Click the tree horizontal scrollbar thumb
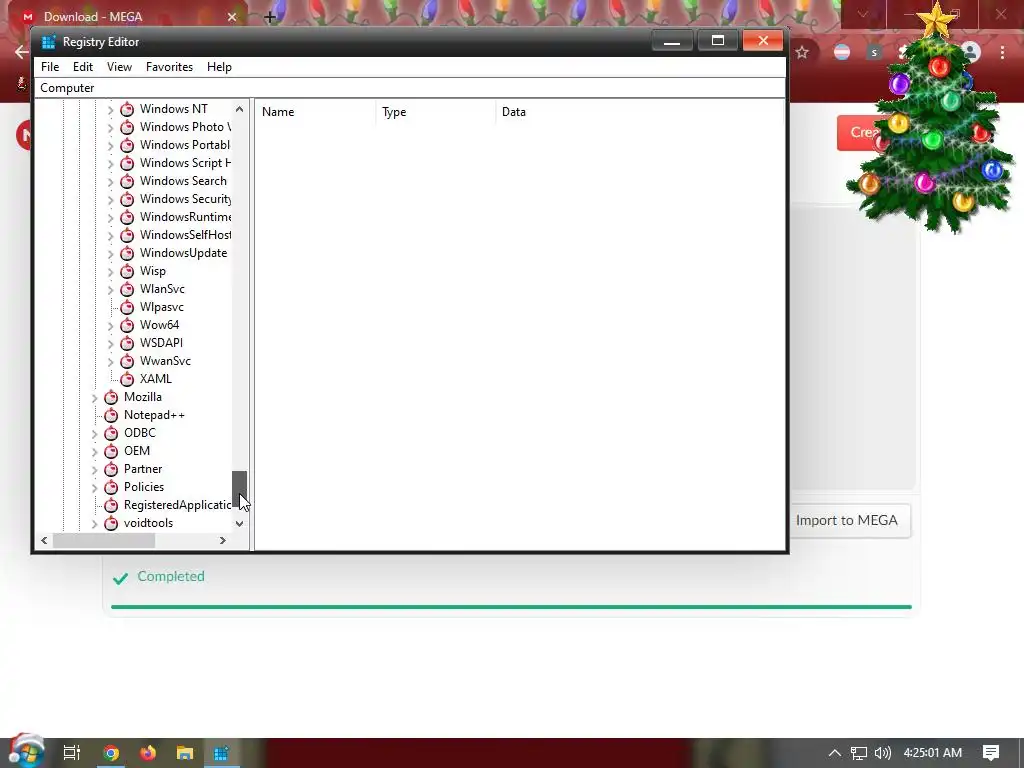Viewport: 1024px width, 768px height. tap(104, 541)
